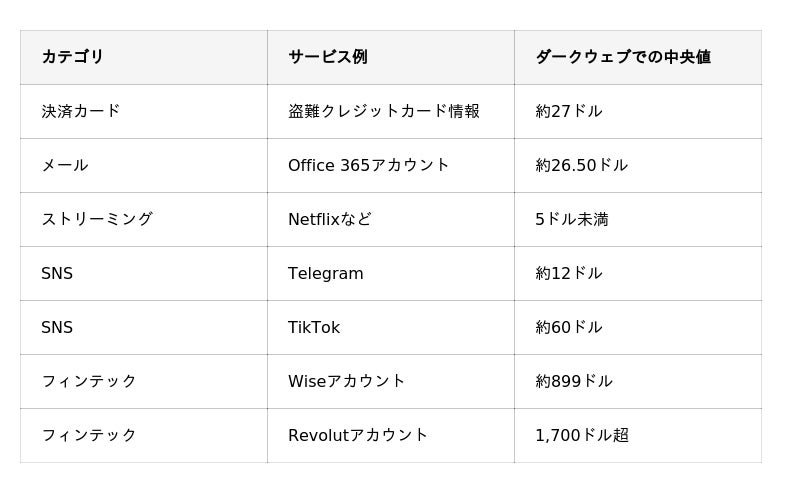Click the サービス例 column header
The width and height of the screenshot is (800, 493).
click(391, 57)
